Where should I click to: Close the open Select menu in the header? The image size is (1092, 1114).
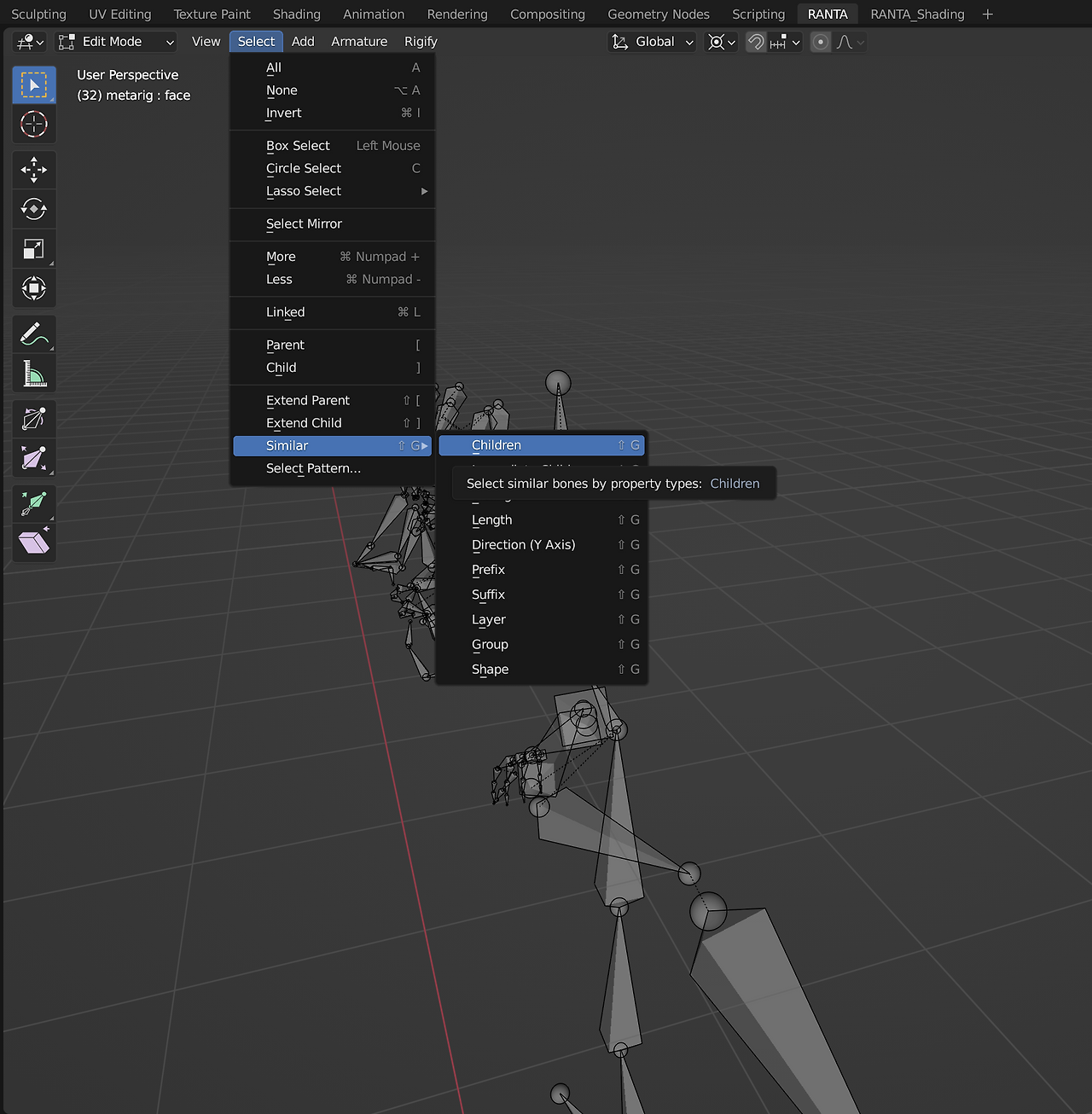coord(256,42)
